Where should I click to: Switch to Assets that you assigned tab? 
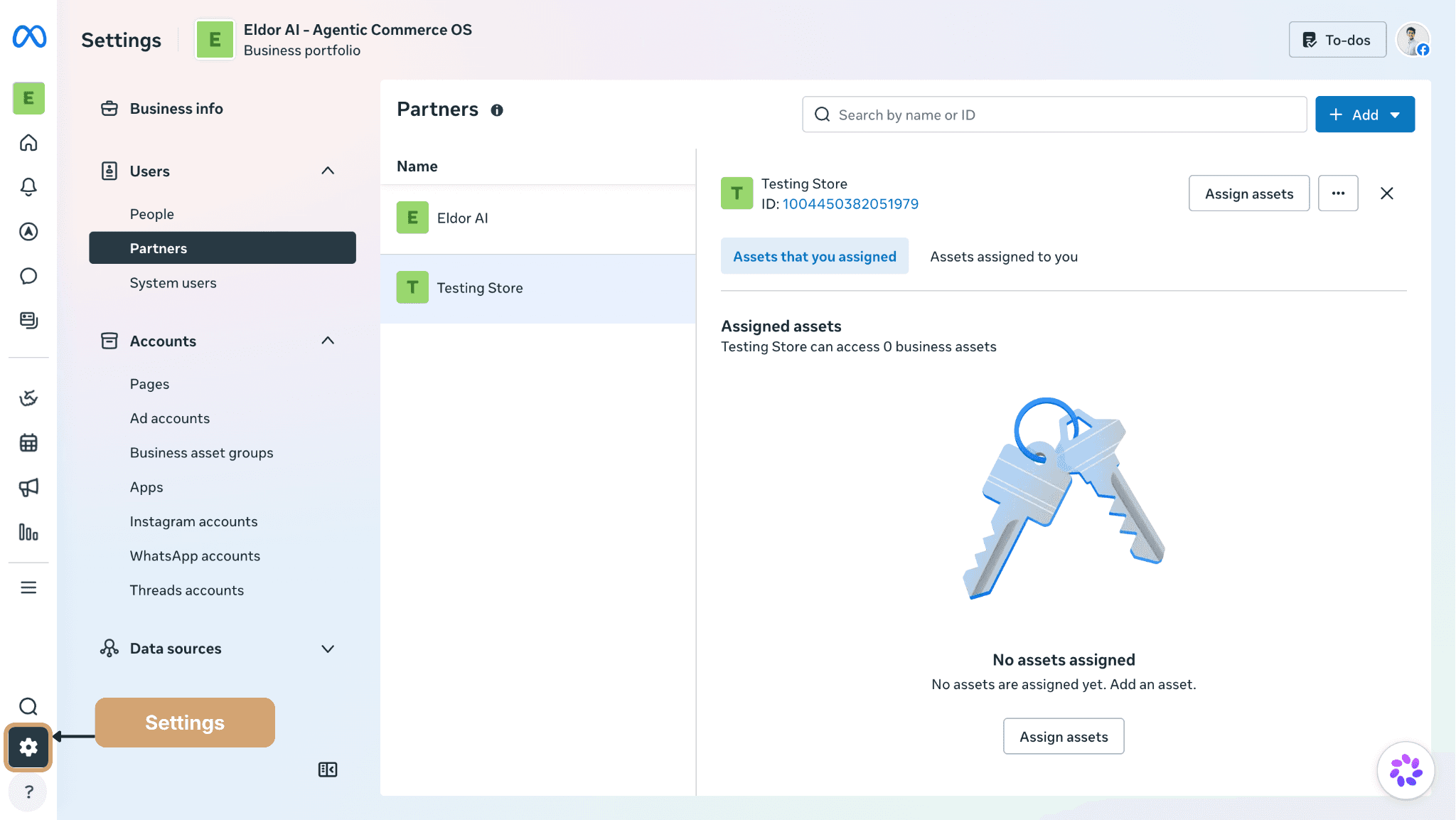(815, 256)
